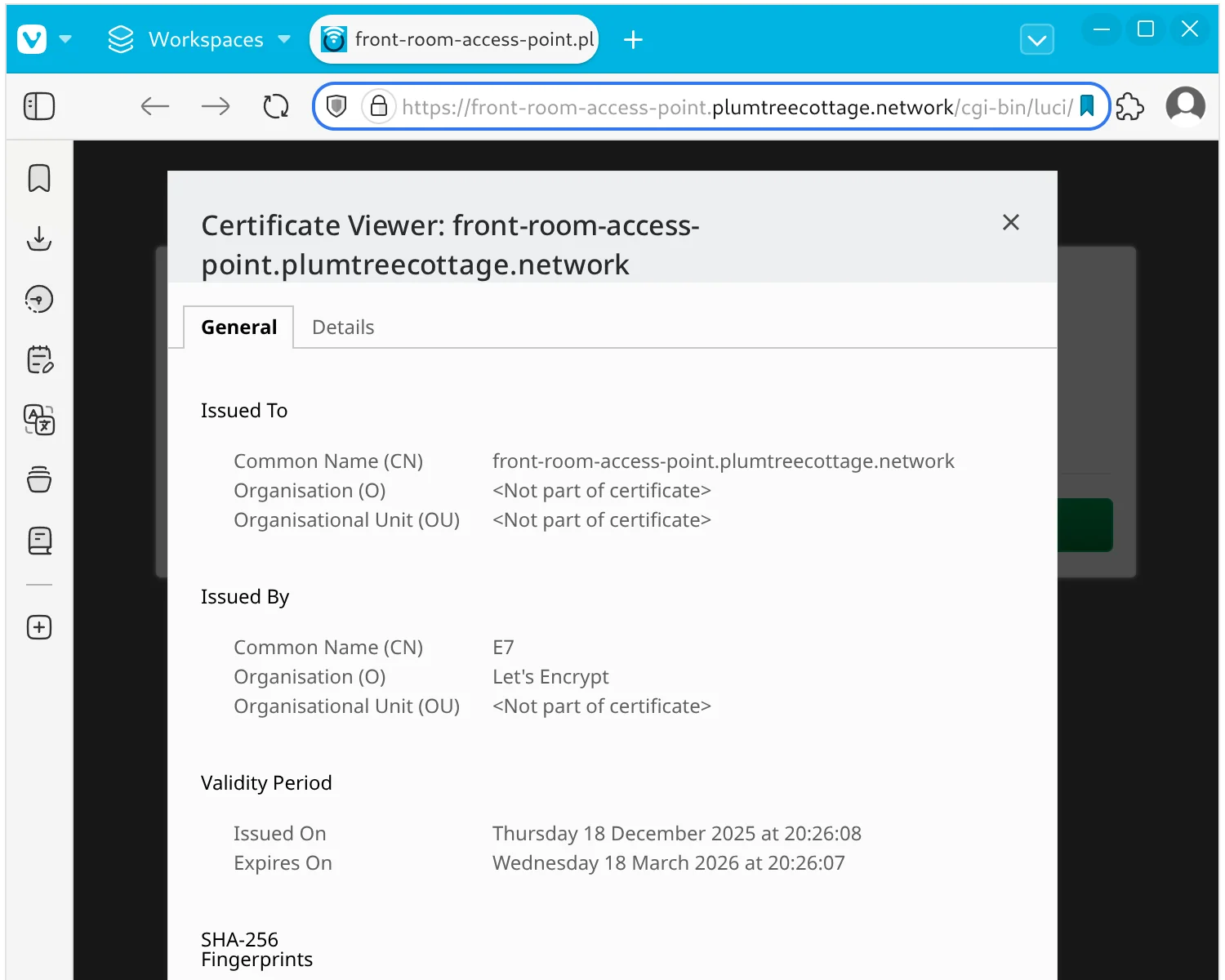Open the Notes panel
1225x980 pixels.
(x=38, y=359)
